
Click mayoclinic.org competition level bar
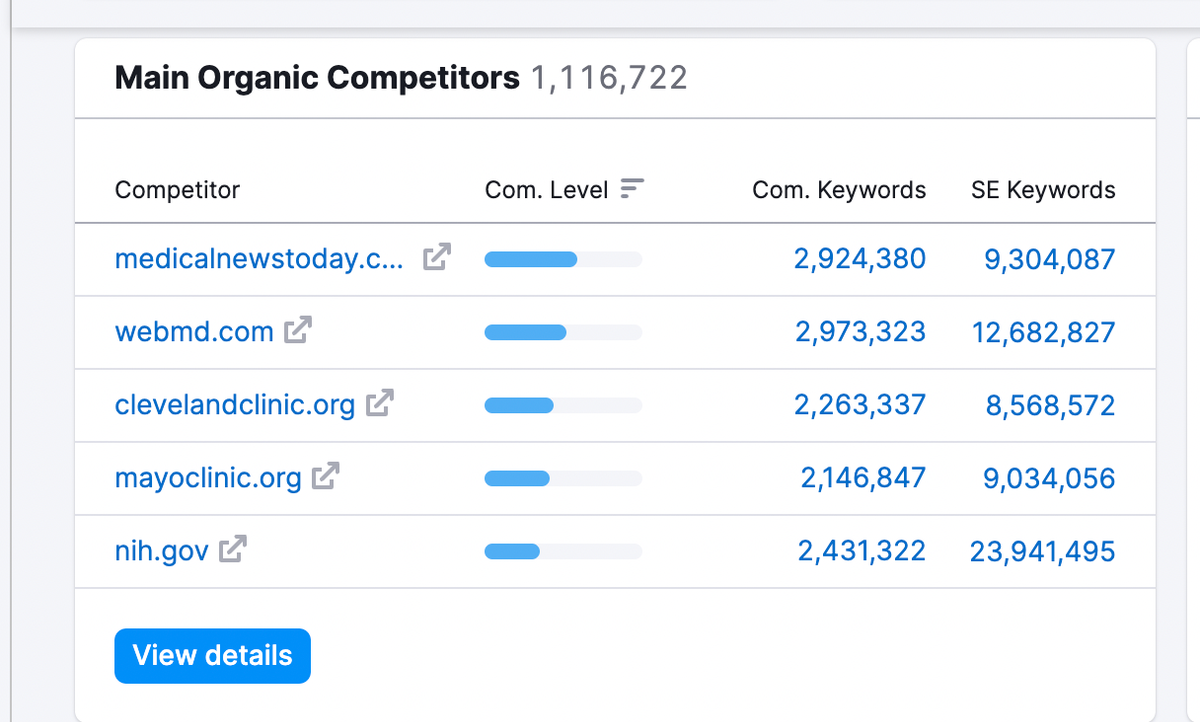coord(563,479)
